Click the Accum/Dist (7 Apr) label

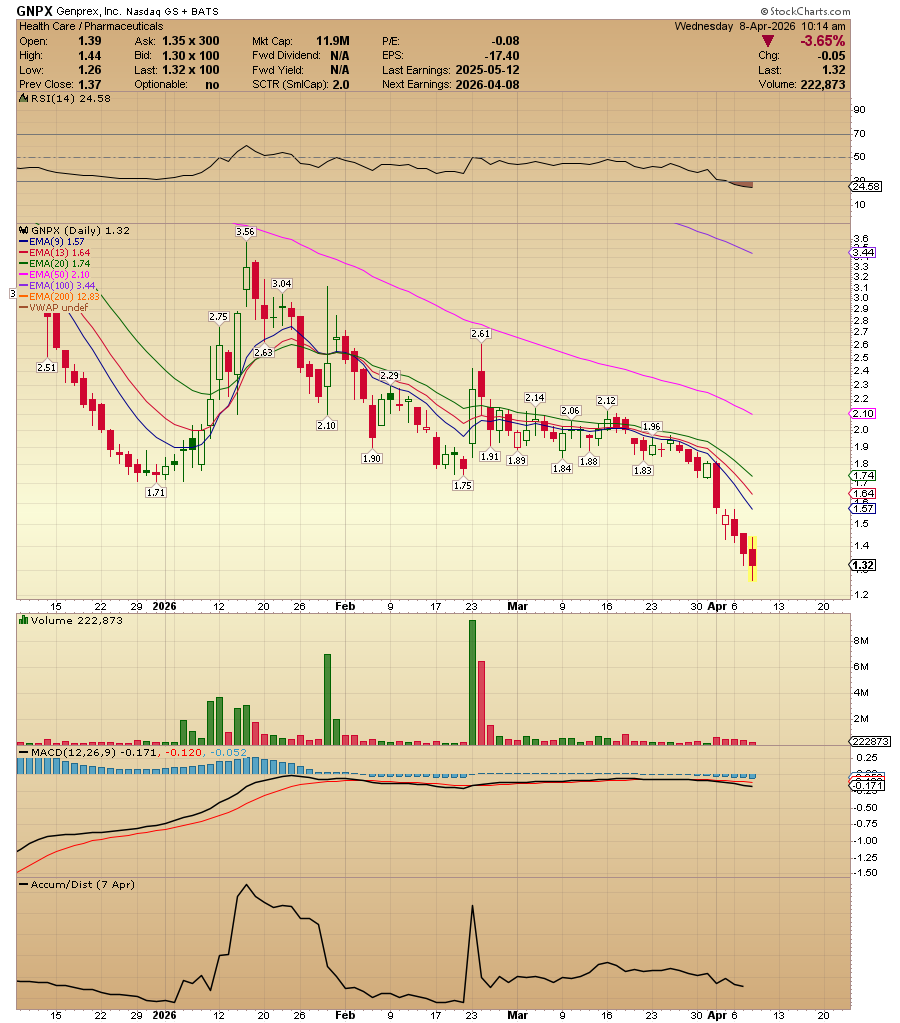(x=82, y=885)
